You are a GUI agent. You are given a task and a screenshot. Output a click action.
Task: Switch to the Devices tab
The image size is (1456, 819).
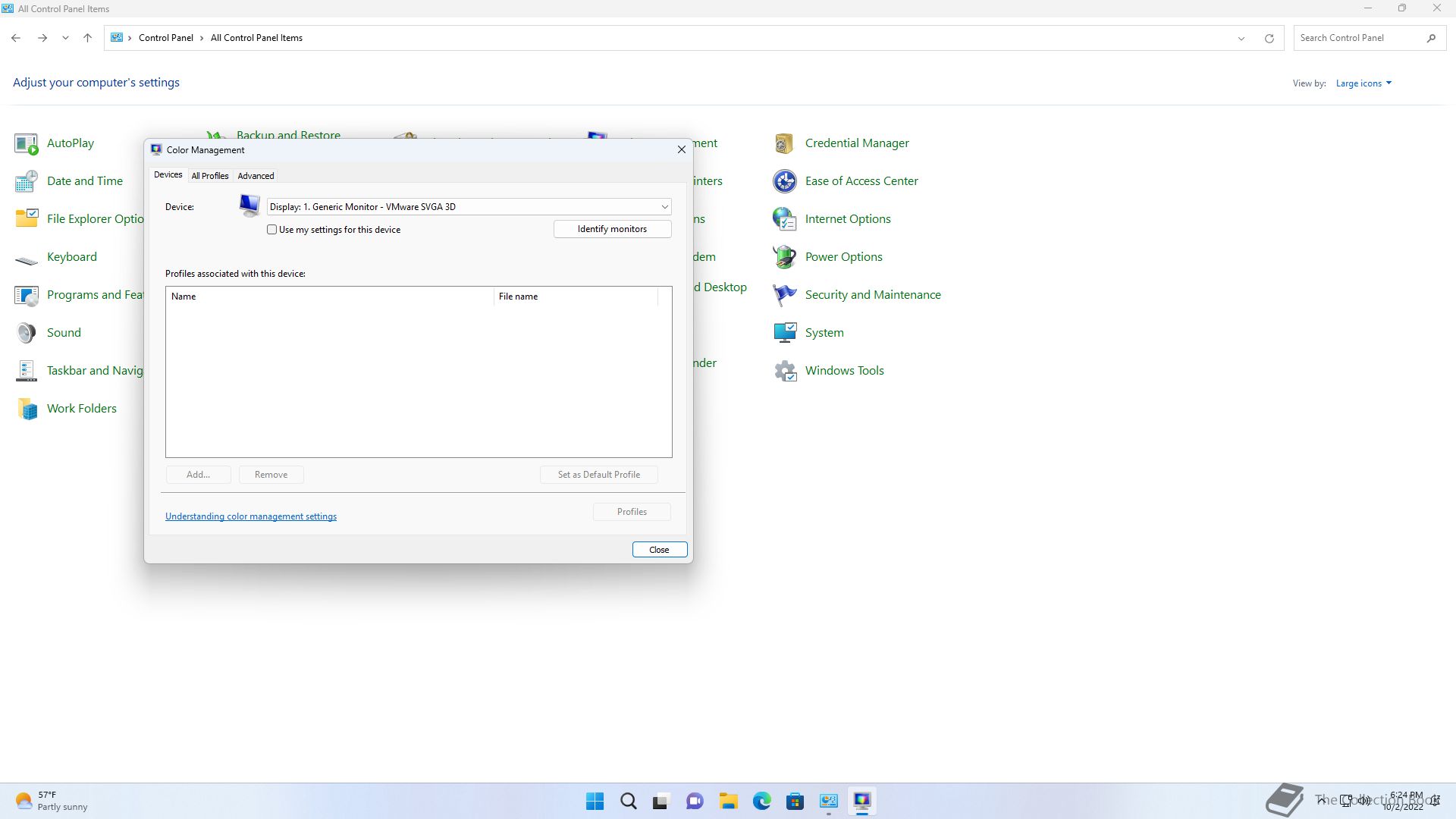[168, 174]
